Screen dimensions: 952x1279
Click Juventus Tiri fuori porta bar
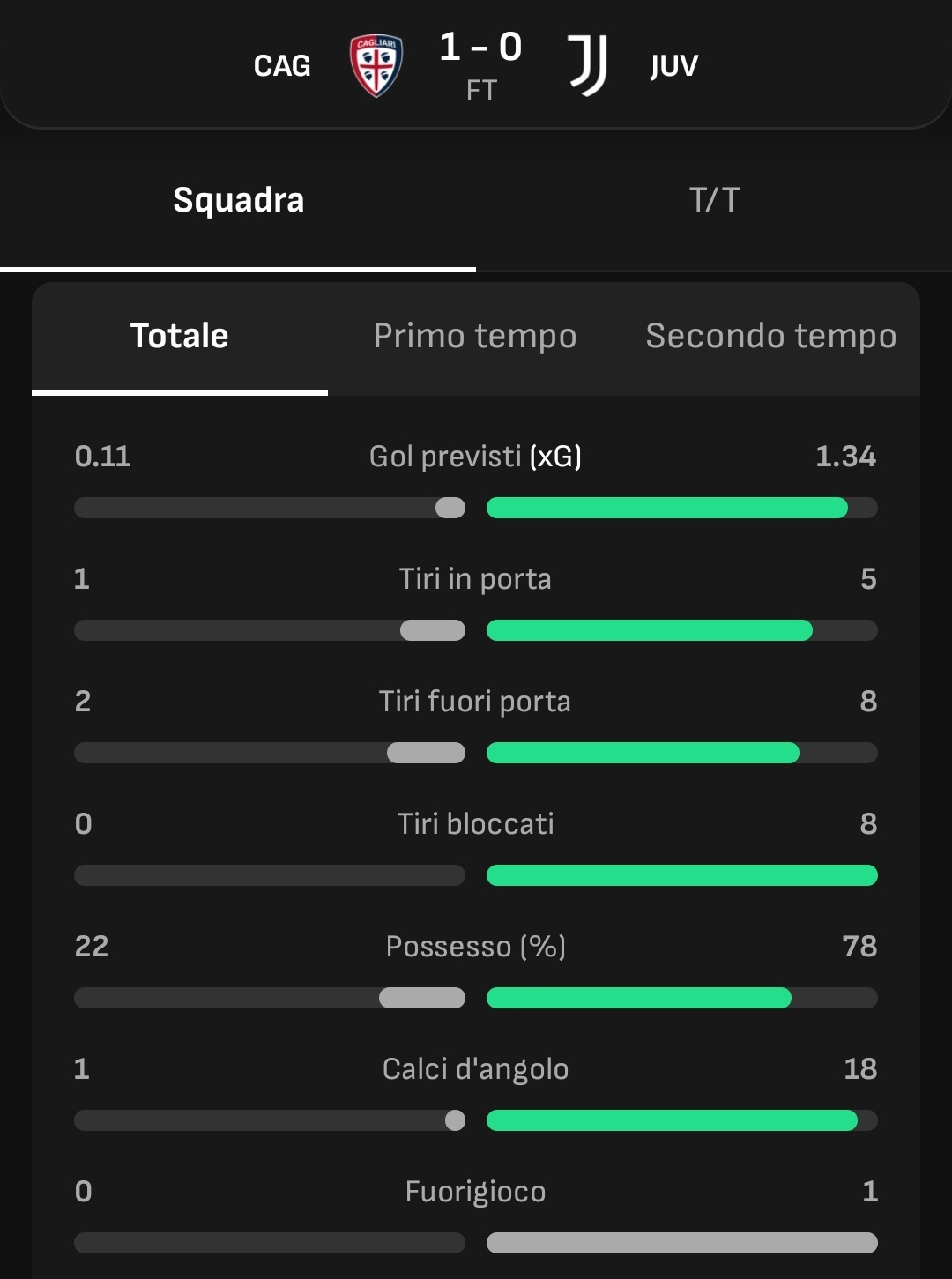[x=643, y=753]
